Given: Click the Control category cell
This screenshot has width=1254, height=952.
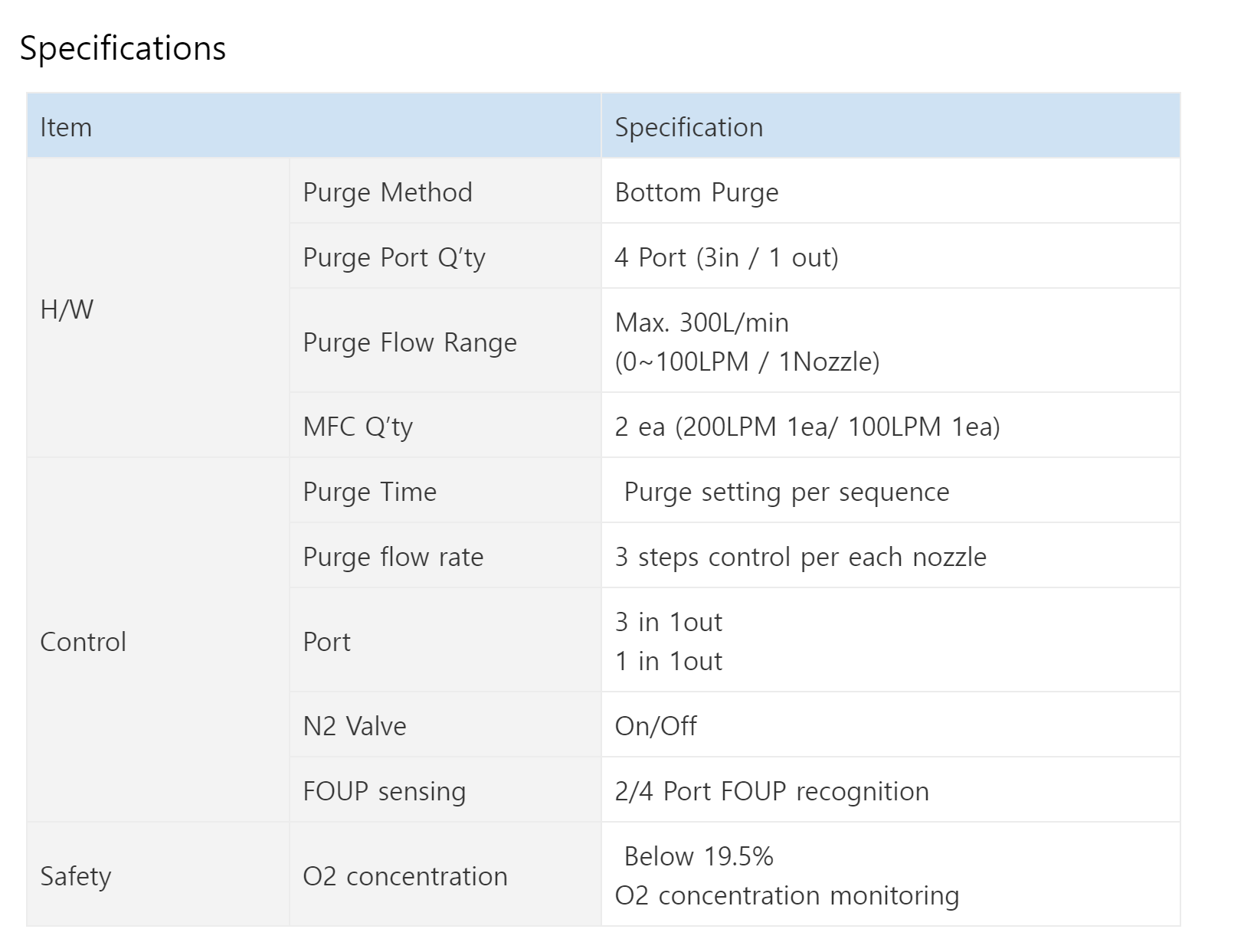Looking at the screenshot, I should 158,640.
